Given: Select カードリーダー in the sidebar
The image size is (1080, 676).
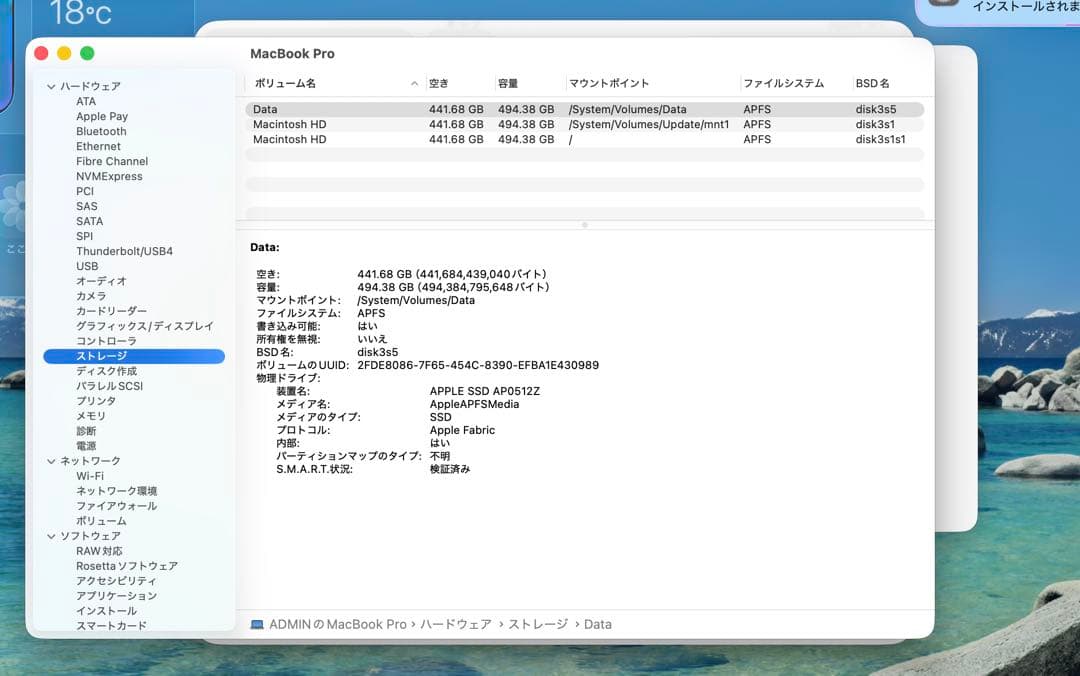Looking at the screenshot, I should click(112, 311).
